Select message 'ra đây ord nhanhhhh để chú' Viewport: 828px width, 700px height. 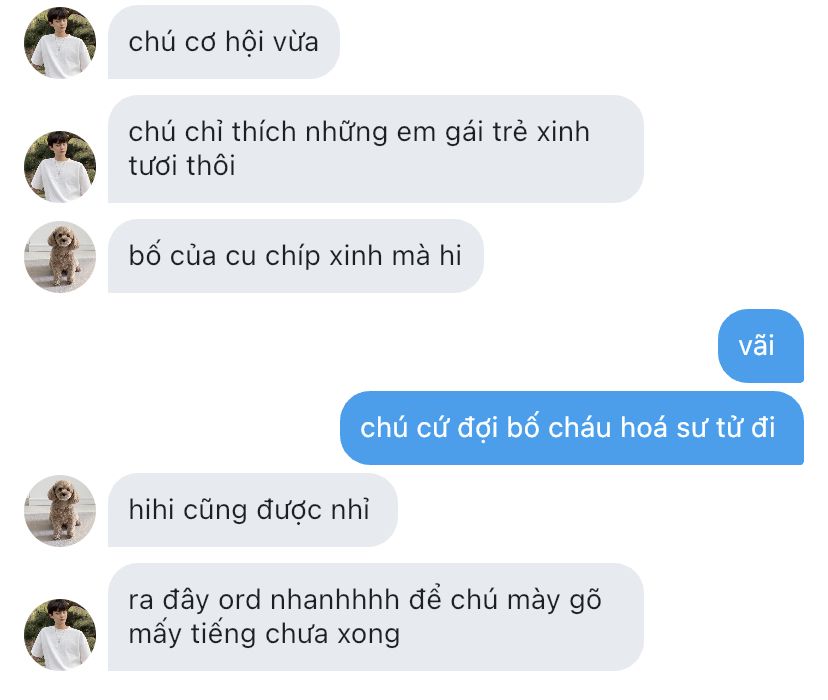[x=375, y=617]
